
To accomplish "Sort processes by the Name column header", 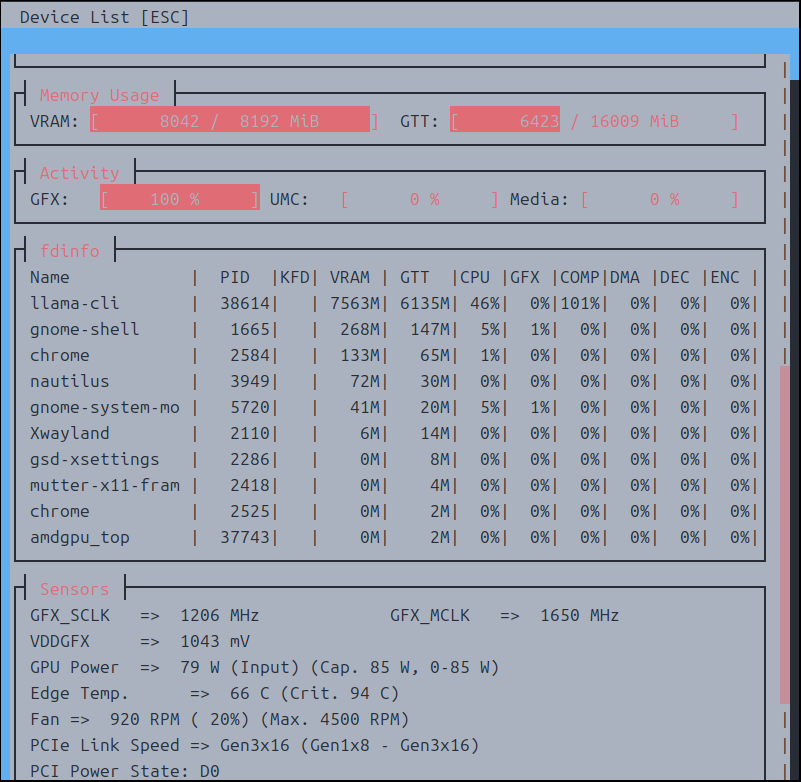I will coord(50,277).
